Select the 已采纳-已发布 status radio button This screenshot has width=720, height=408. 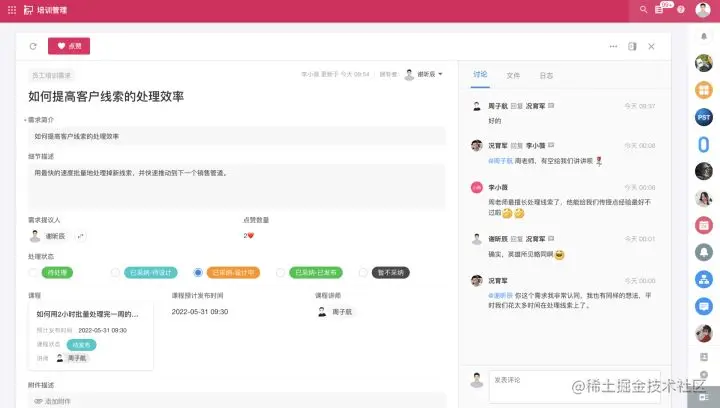tap(280, 273)
